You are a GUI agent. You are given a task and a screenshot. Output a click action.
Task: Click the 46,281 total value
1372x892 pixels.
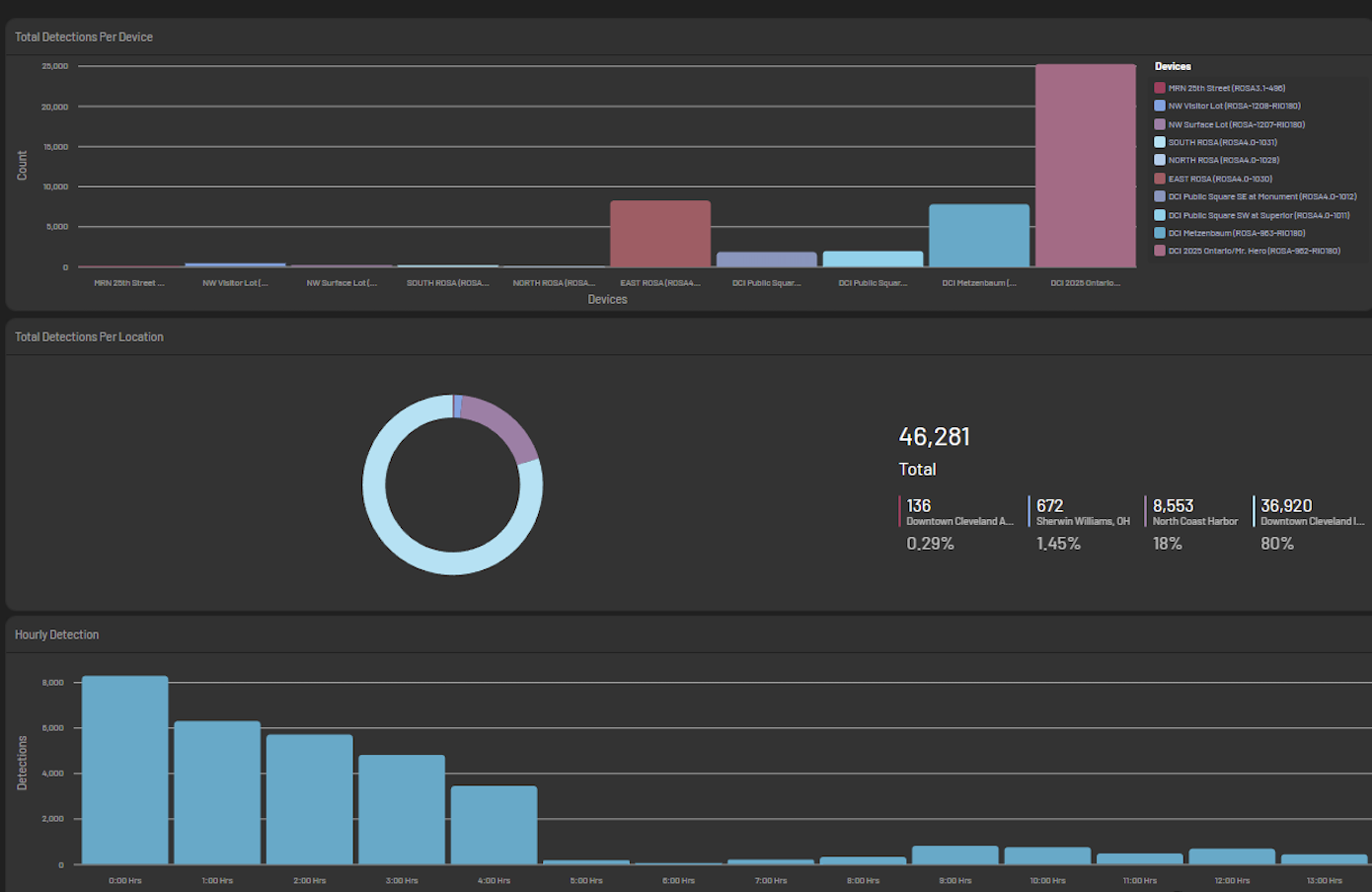point(935,436)
